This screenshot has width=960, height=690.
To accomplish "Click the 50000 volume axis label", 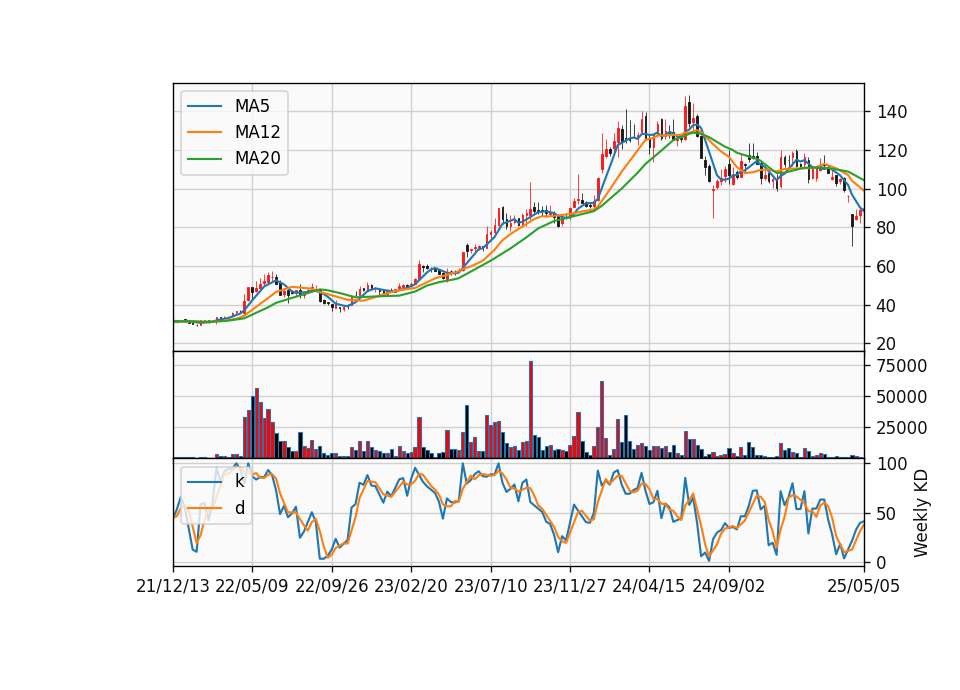I will [902, 397].
